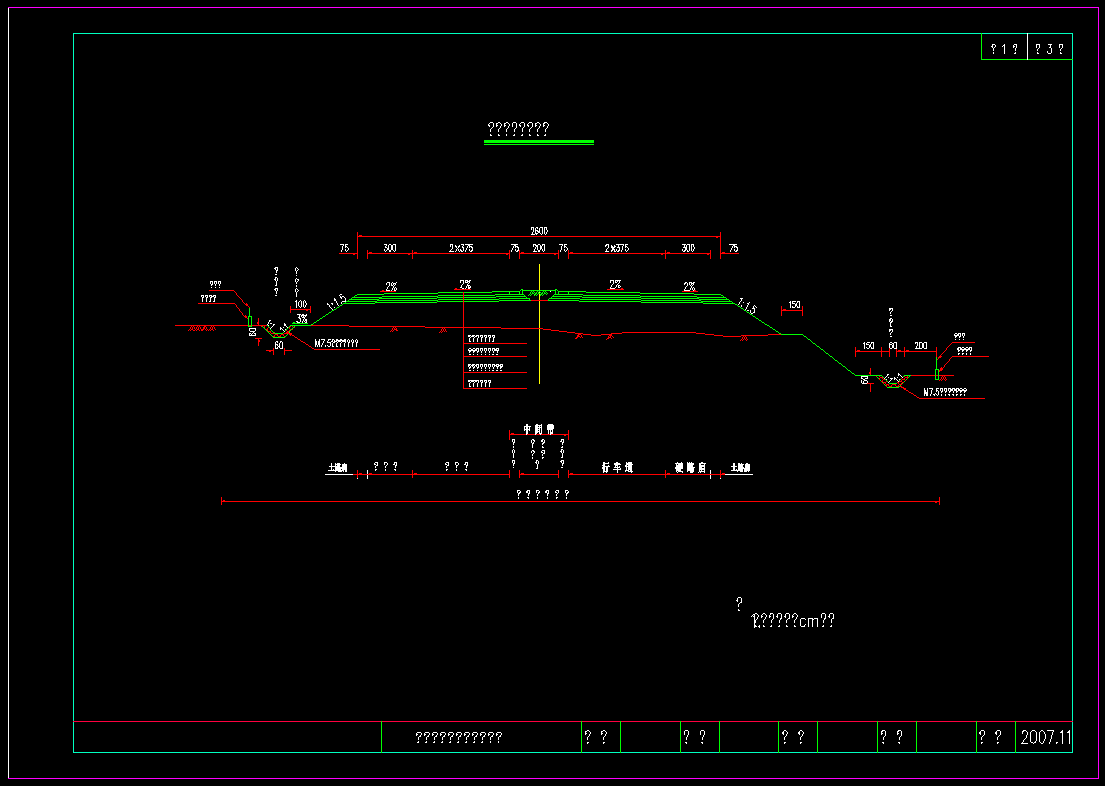The height and width of the screenshot is (786, 1105).
Task: Click the drawing title text at top
Action: pos(518,129)
